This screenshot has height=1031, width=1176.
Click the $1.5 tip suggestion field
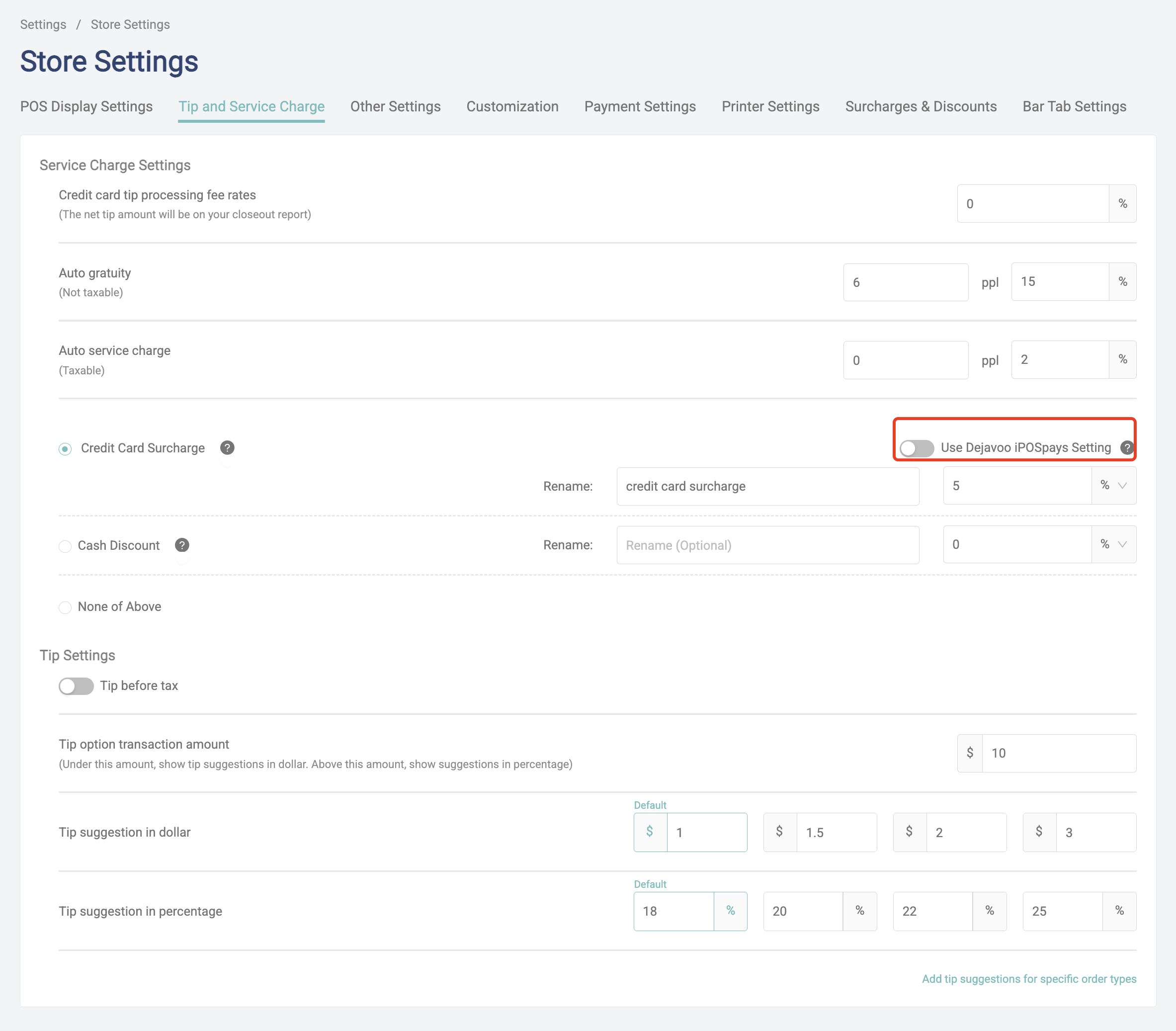836,833
